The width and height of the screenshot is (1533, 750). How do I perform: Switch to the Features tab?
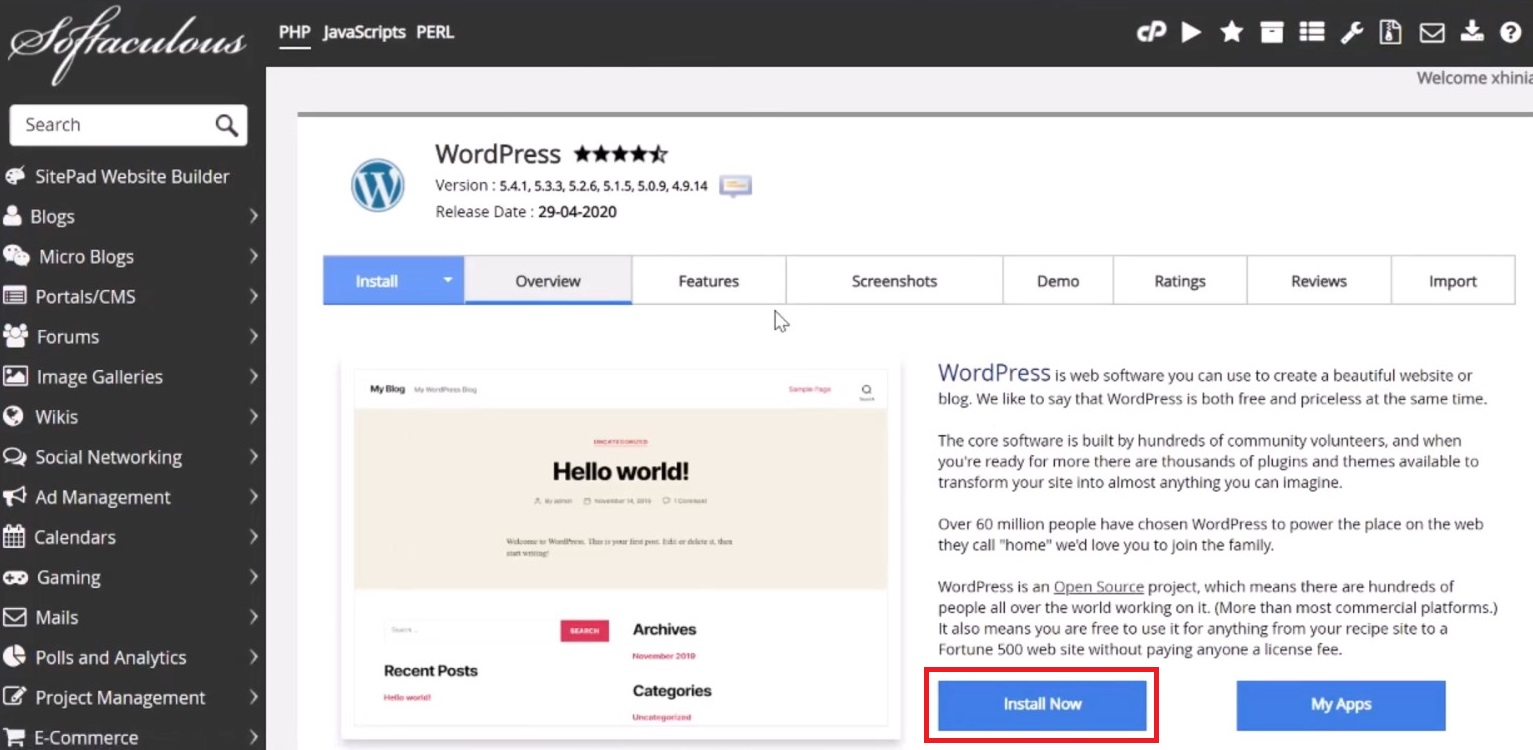tap(709, 281)
